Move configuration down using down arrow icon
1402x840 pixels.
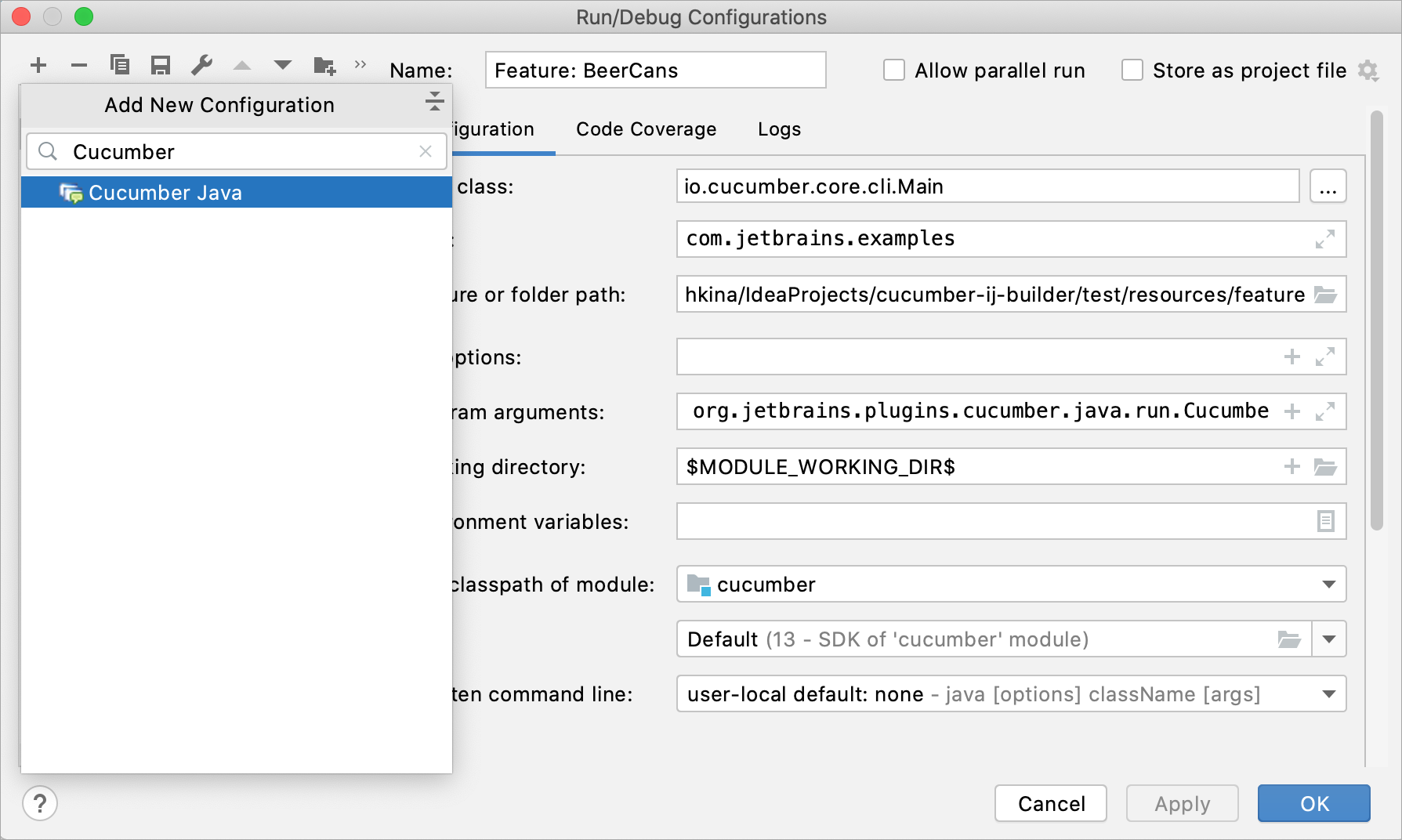282,65
